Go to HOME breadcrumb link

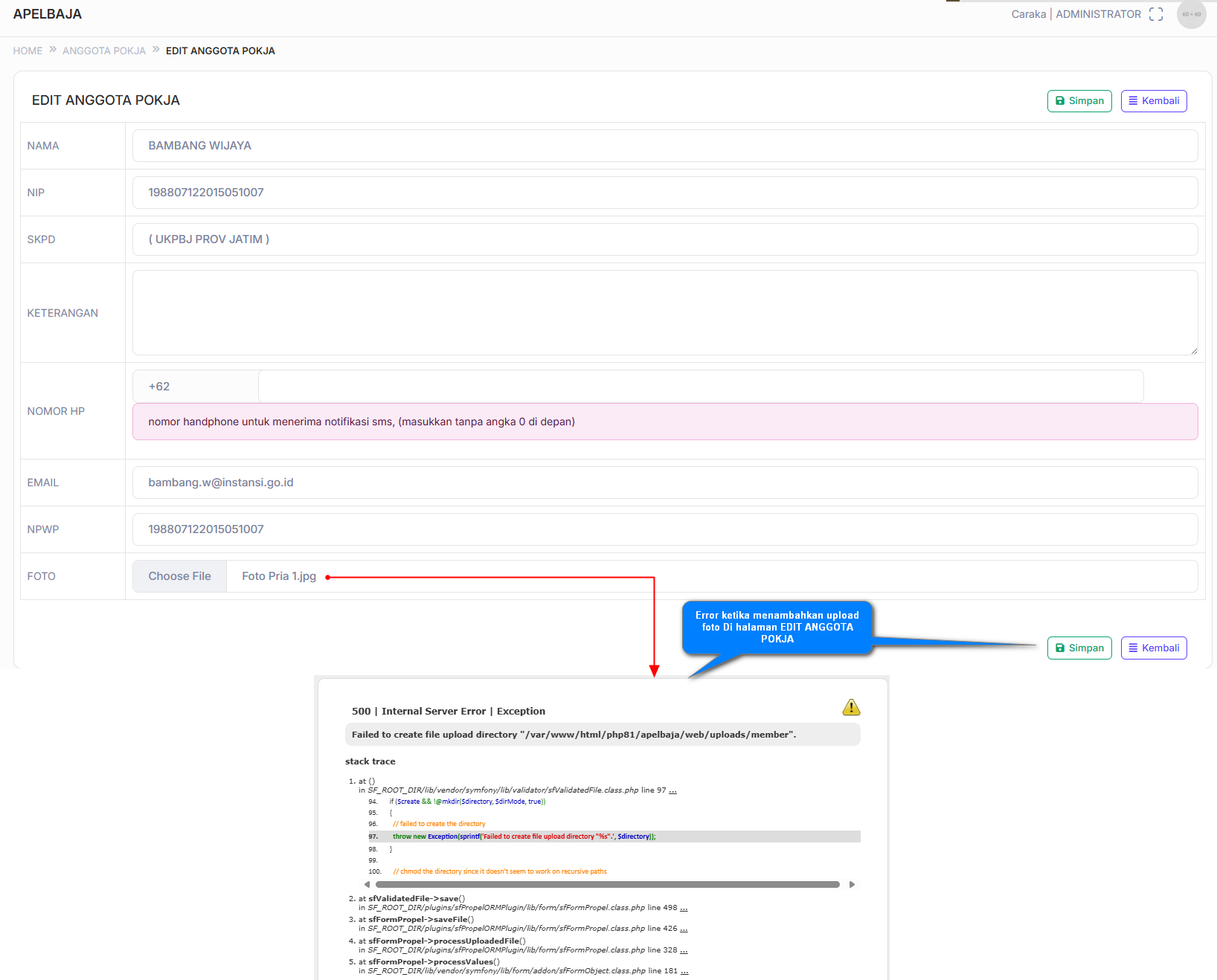click(28, 51)
